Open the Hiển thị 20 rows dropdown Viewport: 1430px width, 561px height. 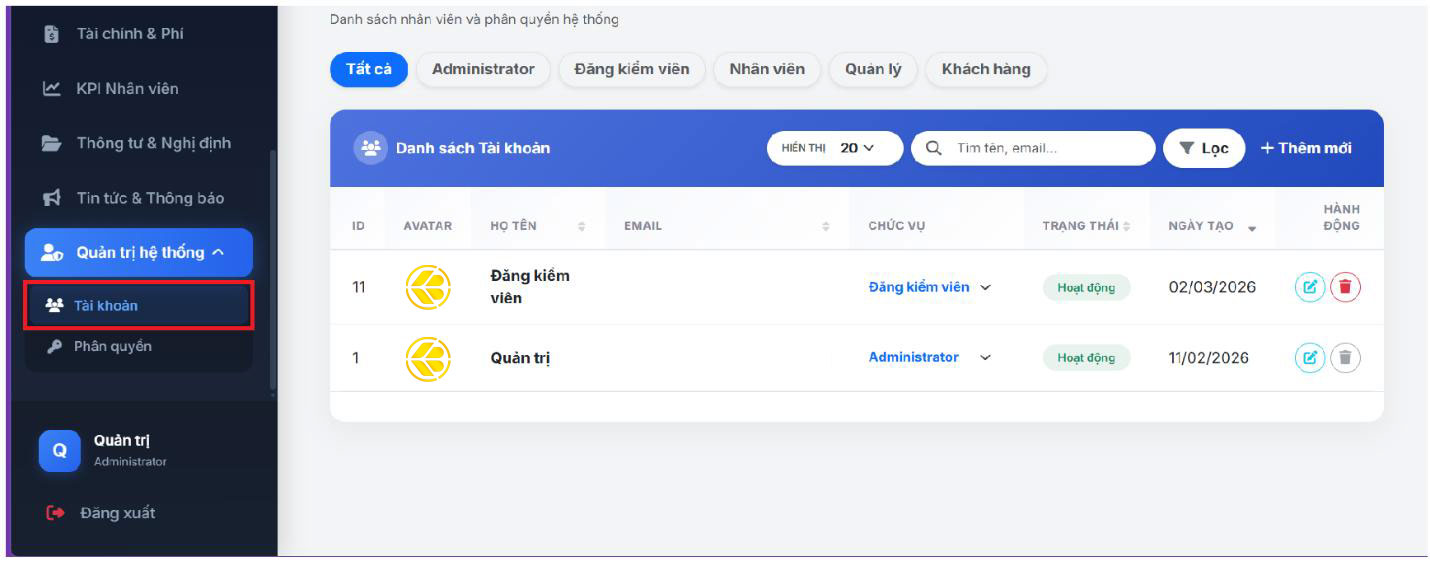coord(834,148)
